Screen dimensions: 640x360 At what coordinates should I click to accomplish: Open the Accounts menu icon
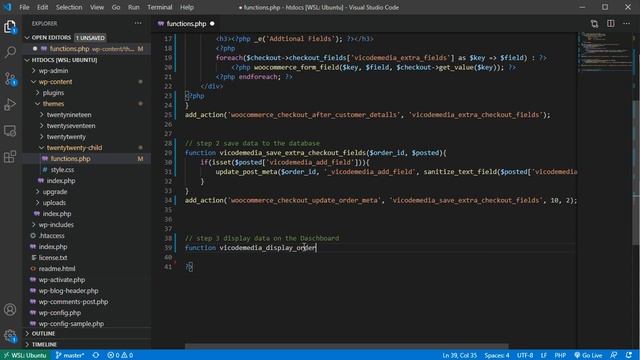click(10, 309)
